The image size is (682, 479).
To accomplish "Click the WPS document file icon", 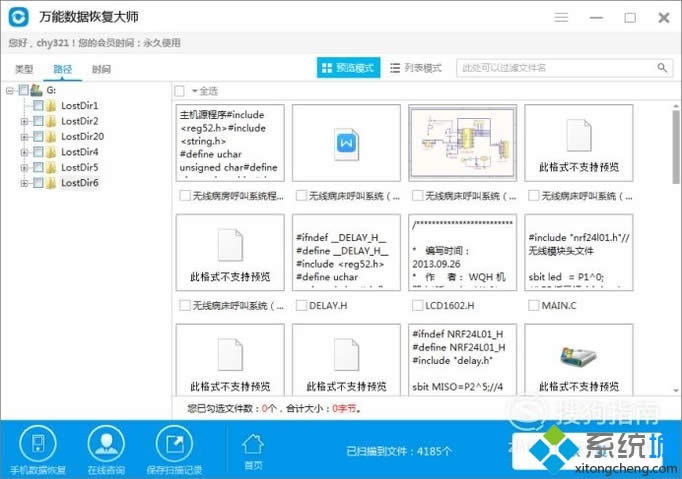I will click(347, 144).
